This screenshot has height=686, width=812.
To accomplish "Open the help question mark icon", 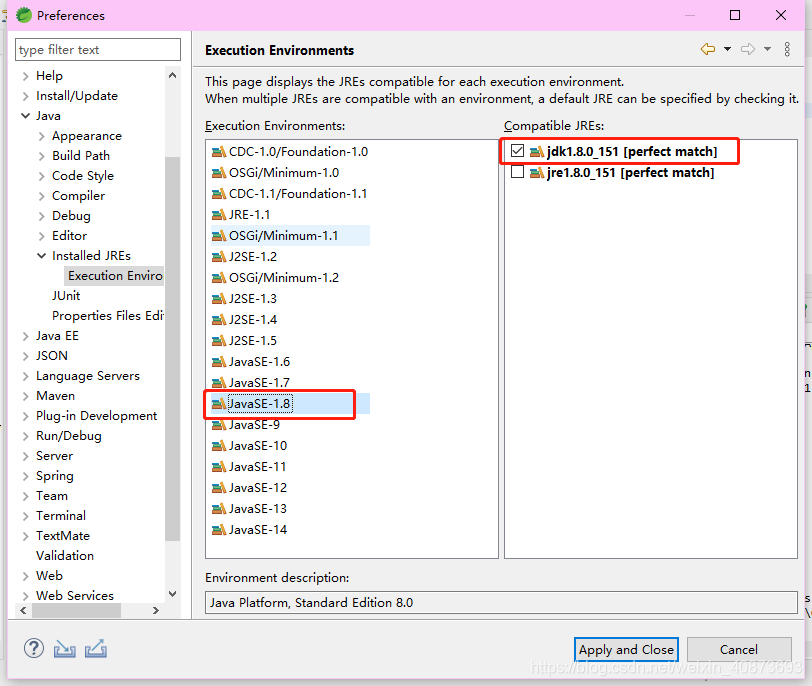I will pos(33,648).
